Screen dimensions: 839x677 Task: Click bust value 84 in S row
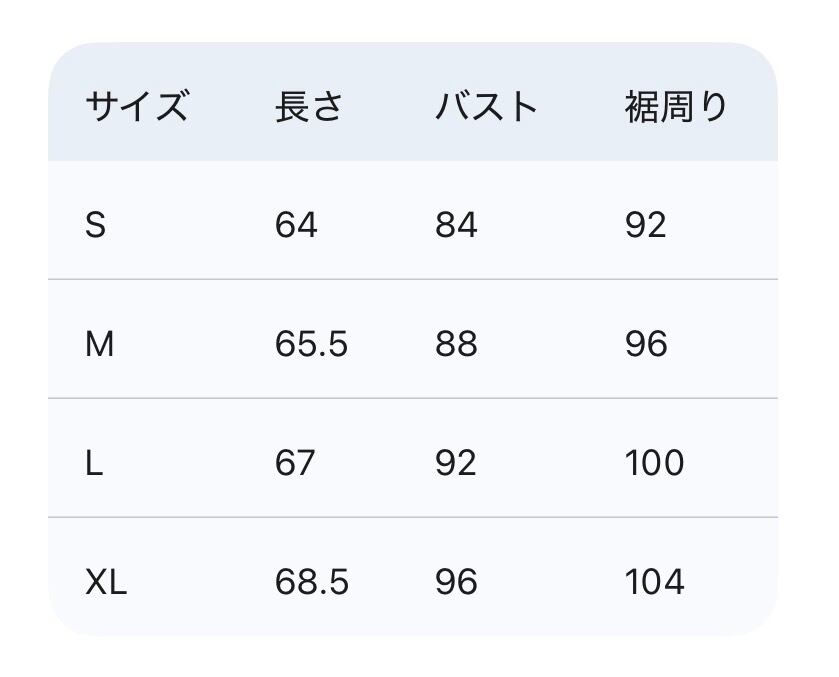[x=456, y=225]
